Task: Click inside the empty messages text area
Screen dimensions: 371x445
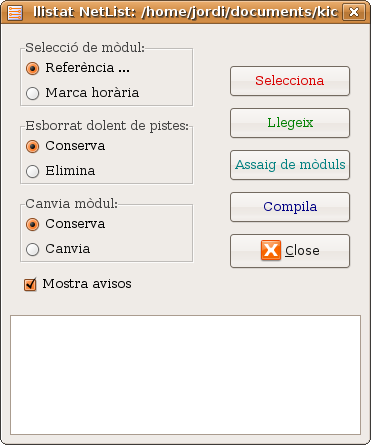Action: (185, 375)
